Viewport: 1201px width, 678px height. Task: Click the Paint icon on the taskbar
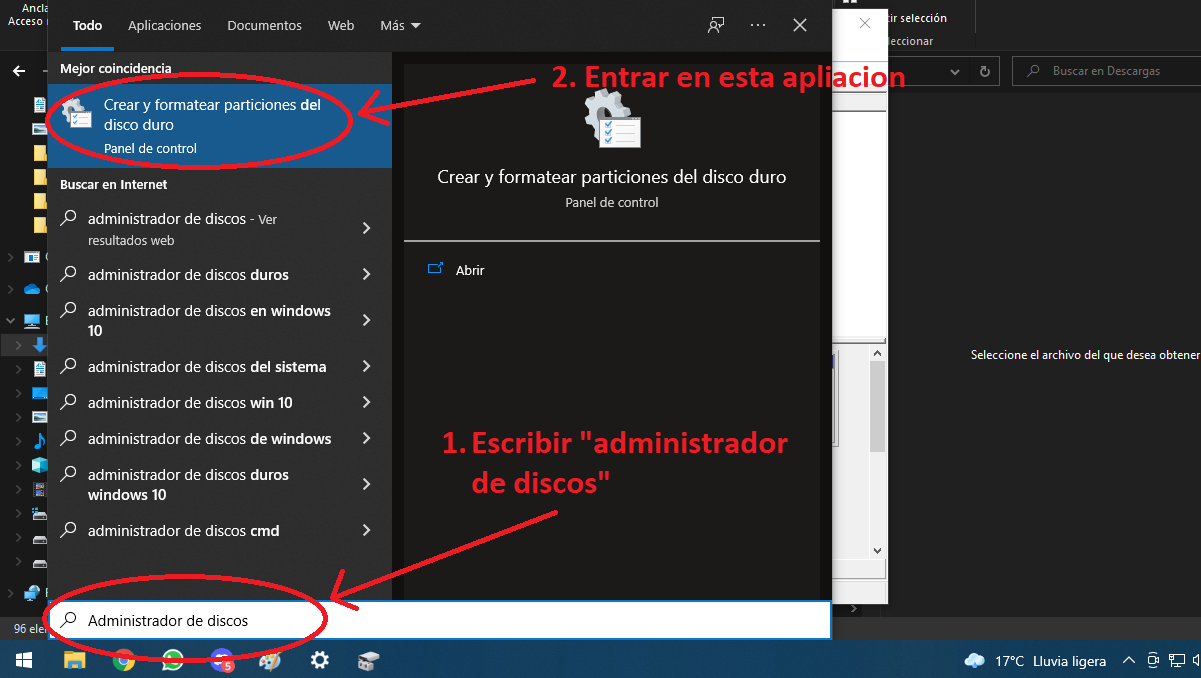click(270, 660)
